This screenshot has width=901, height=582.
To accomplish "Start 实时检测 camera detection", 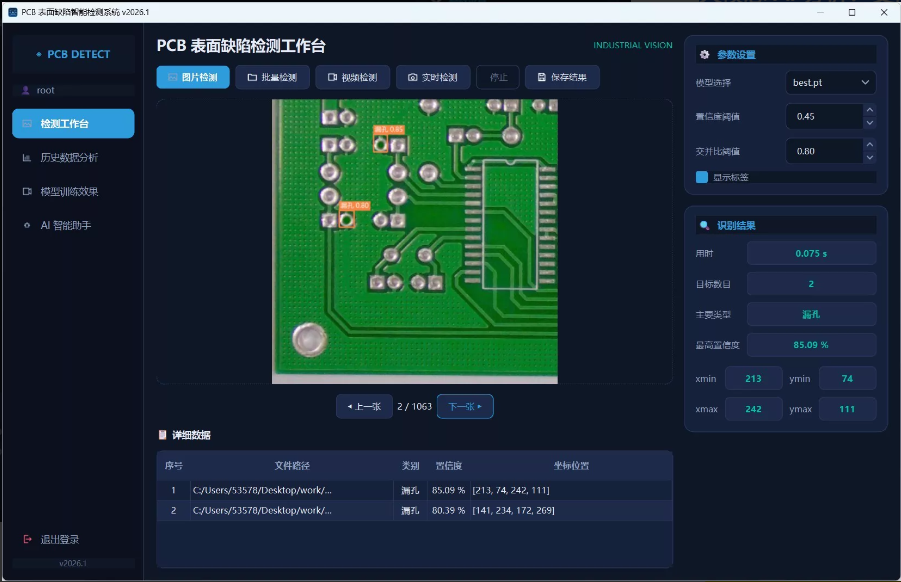I will [433, 77].
